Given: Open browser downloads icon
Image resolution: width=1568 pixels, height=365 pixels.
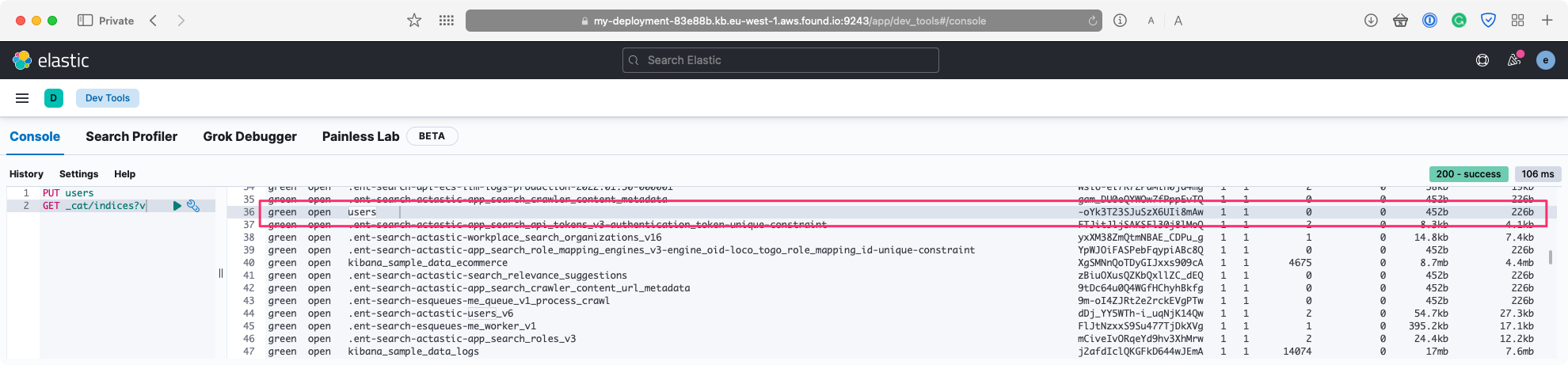Looking at the screenshot, I should [1371, 21].
